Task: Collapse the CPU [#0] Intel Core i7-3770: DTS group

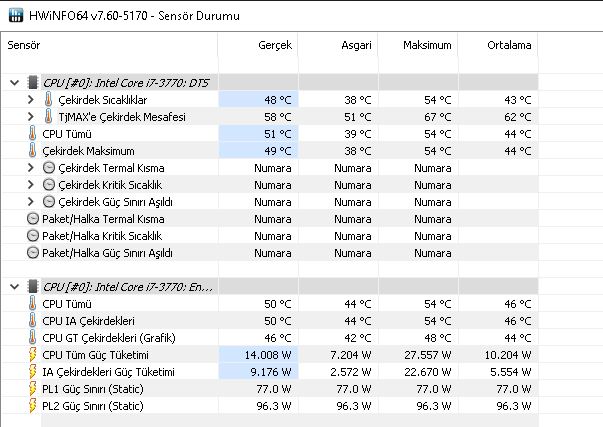Action: [x=15, y=83]
